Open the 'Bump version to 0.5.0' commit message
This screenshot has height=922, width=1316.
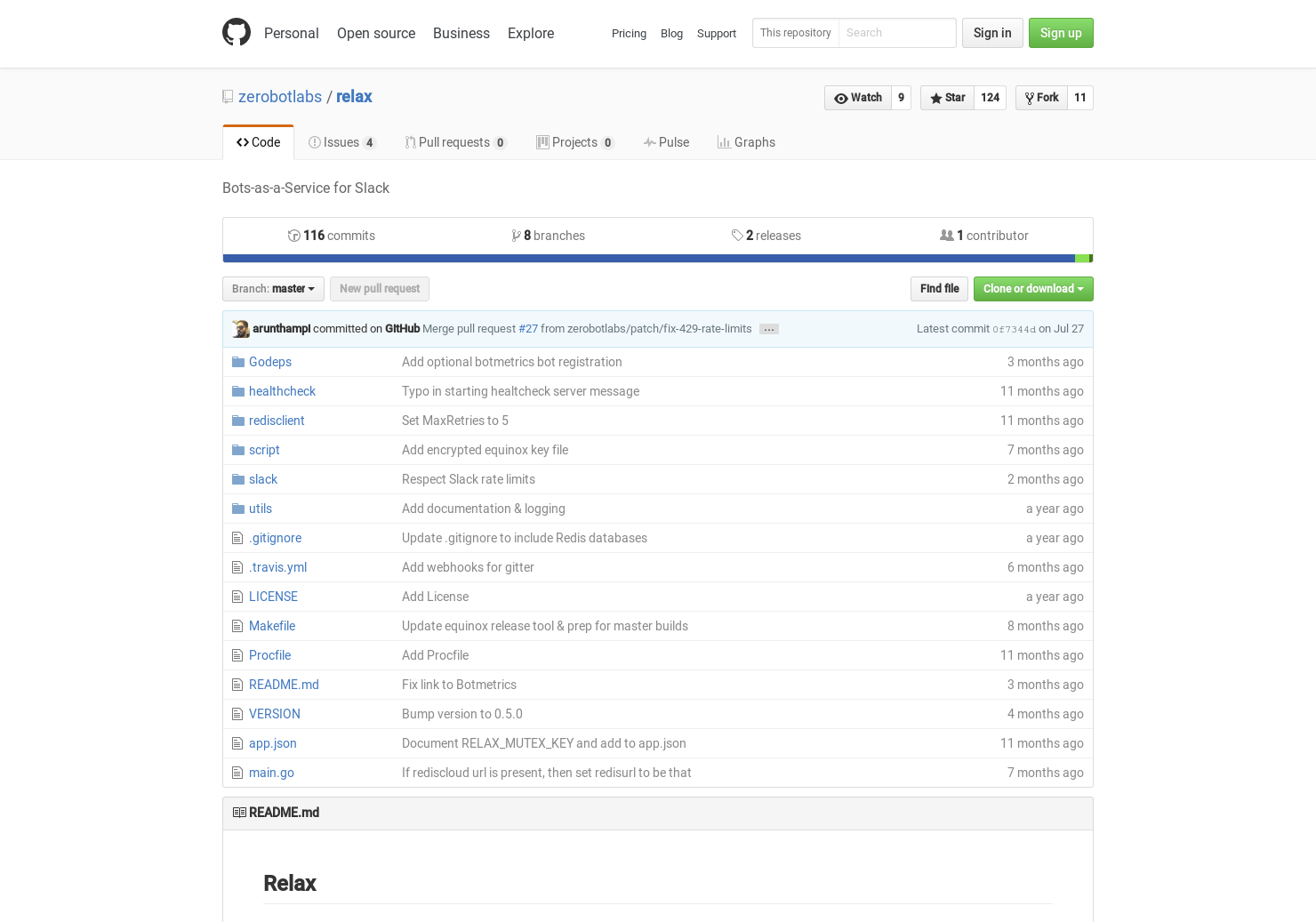462,714
